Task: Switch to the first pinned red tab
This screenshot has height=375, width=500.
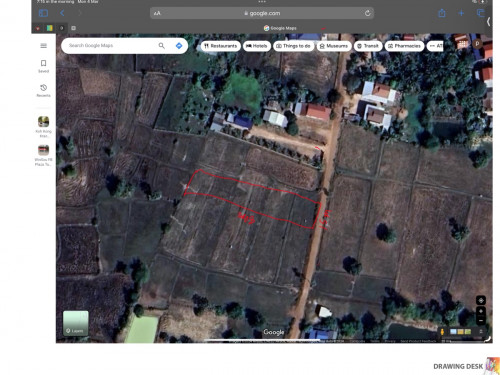Action: 38,28
